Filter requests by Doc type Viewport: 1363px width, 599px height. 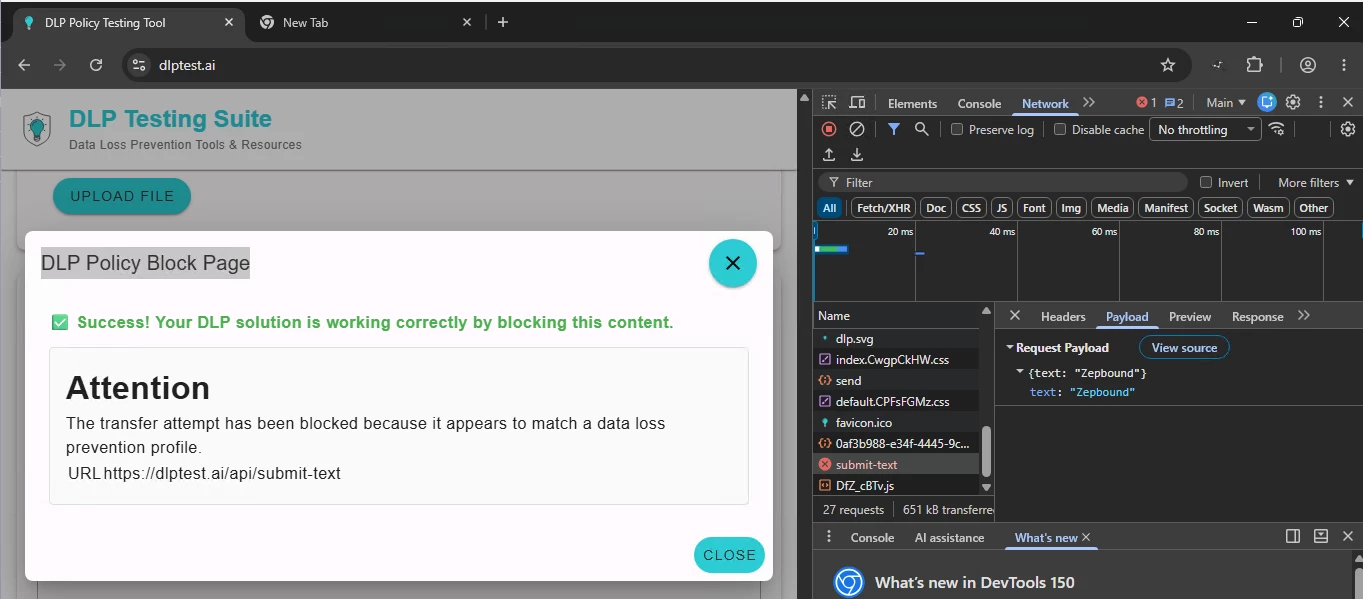coord(936,208)
